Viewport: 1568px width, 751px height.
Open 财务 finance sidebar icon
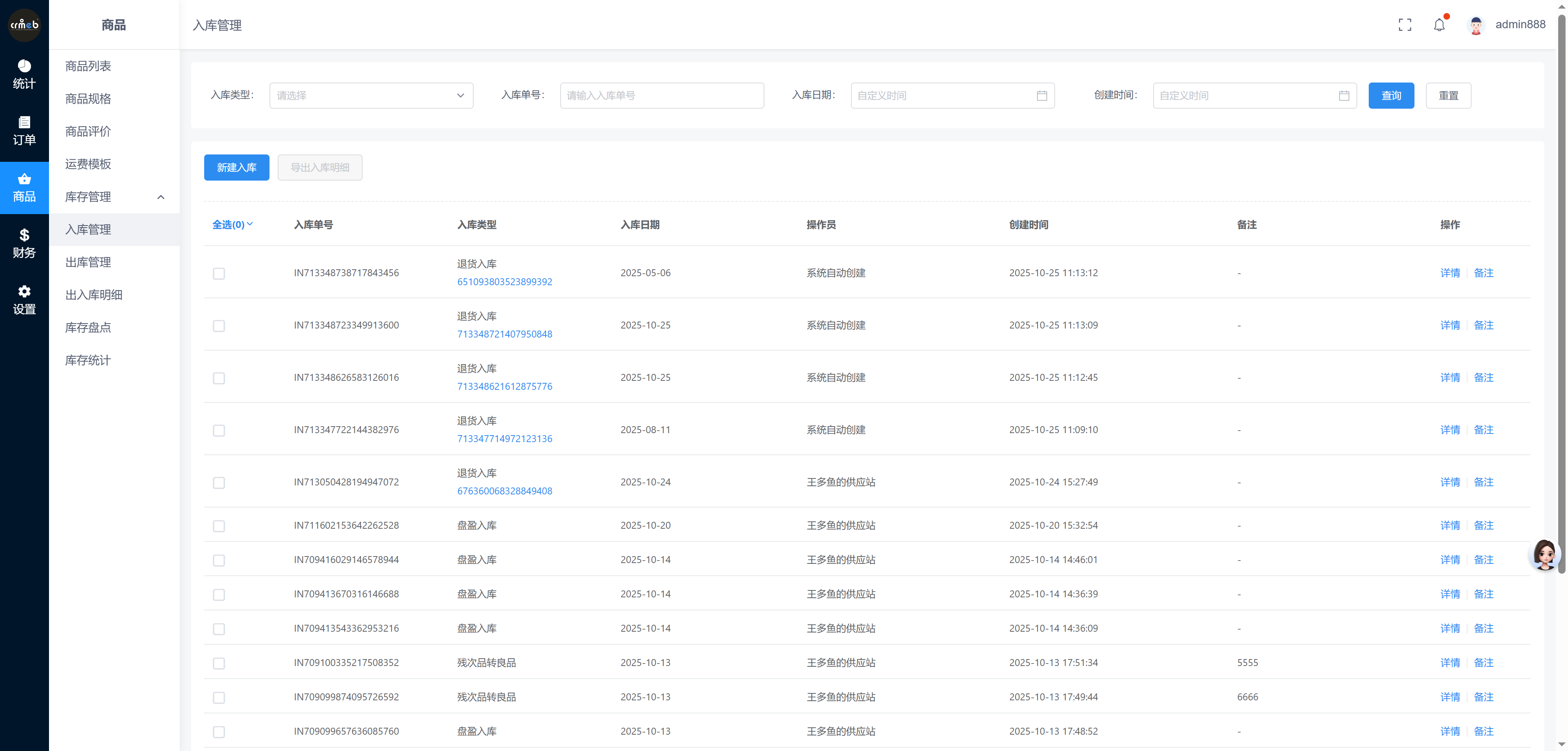coord(24,243)
